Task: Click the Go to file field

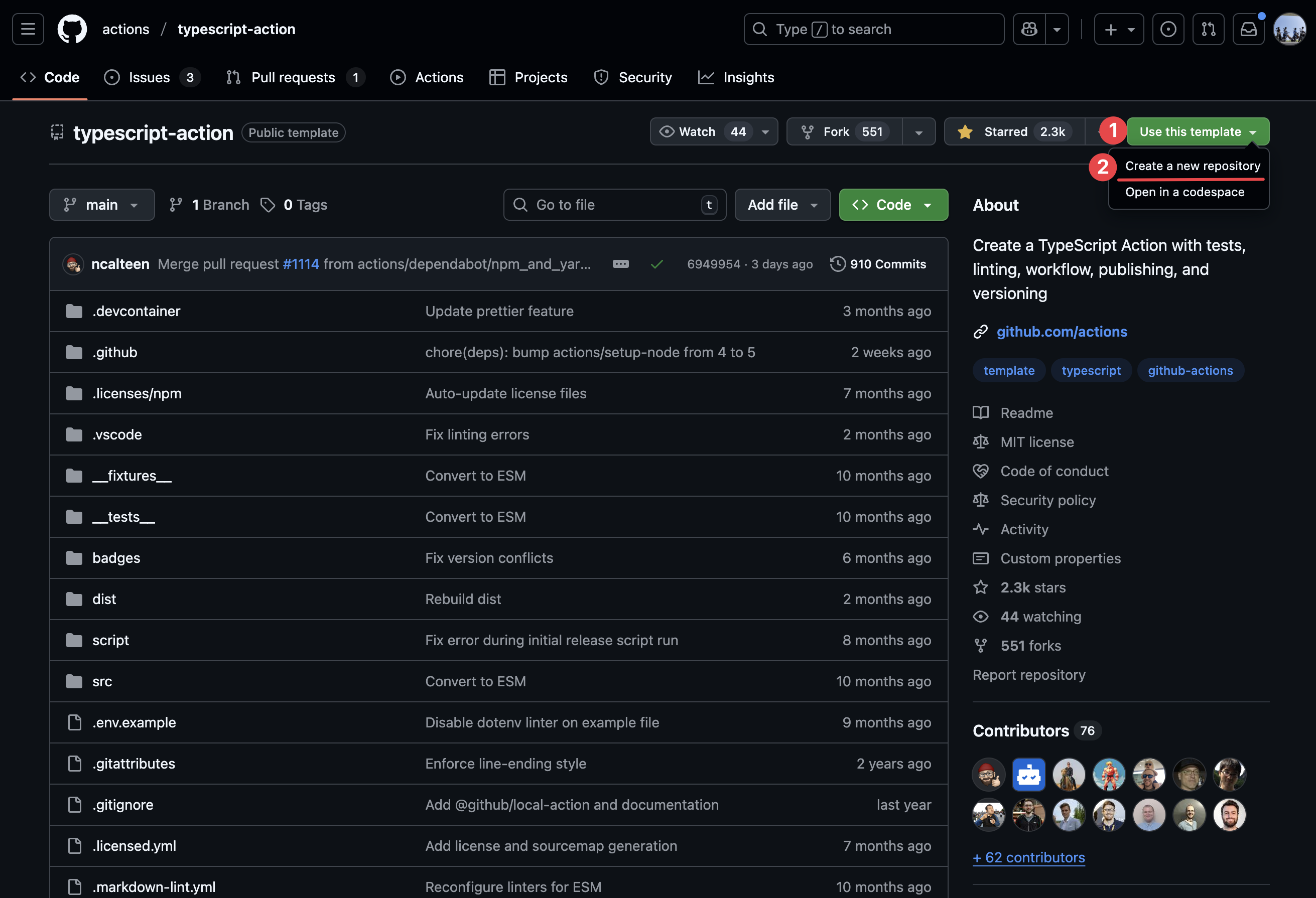Action: click(x=614, y=205)
